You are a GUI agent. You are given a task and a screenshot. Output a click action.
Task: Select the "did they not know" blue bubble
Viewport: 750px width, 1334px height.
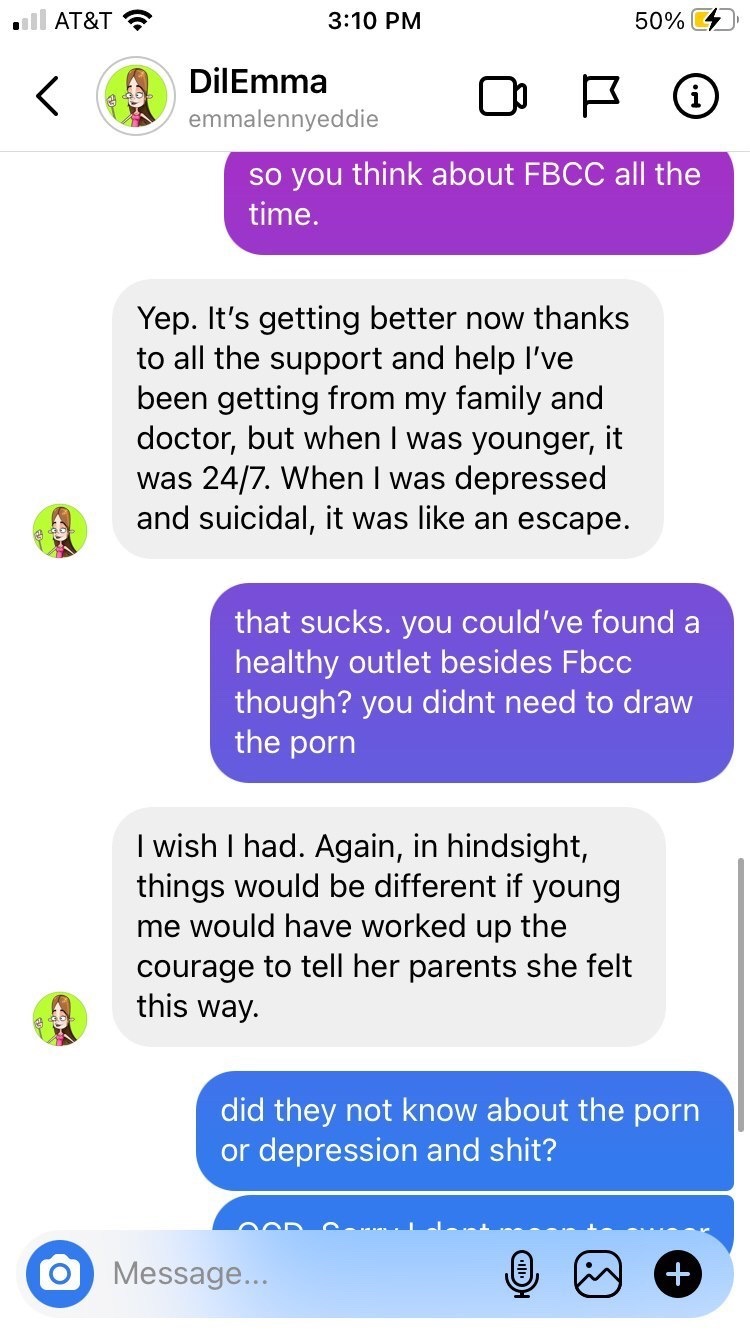click(x=465, y=1131)
